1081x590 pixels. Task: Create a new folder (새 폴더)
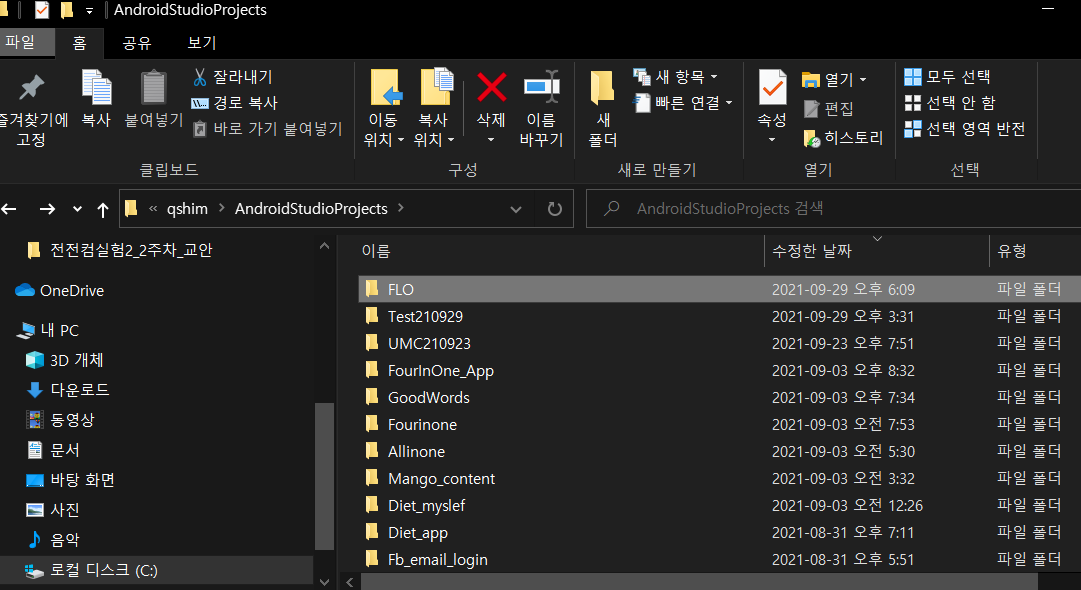(x=602, y=88)
